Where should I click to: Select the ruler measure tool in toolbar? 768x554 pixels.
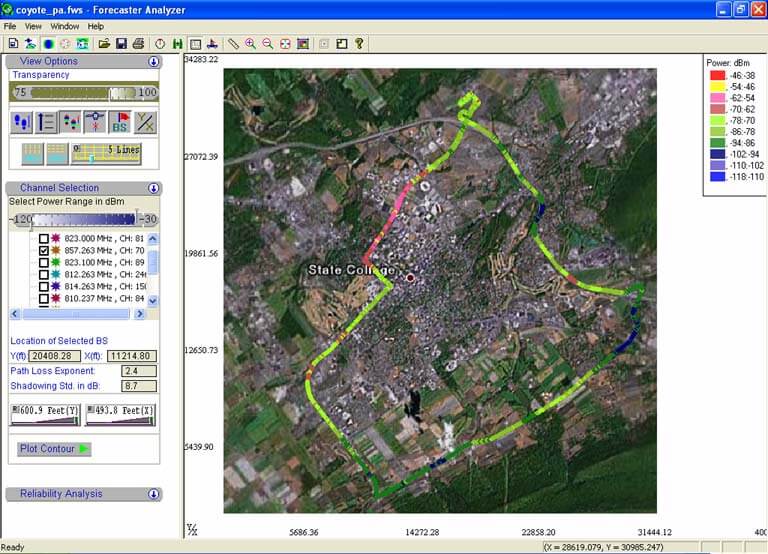233,44
